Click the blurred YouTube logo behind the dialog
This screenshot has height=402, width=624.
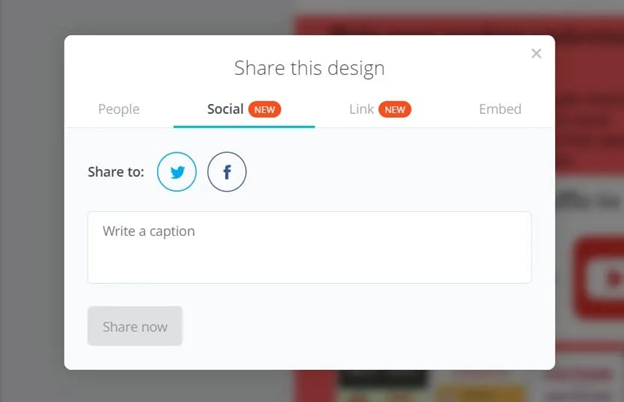(599, 278)
